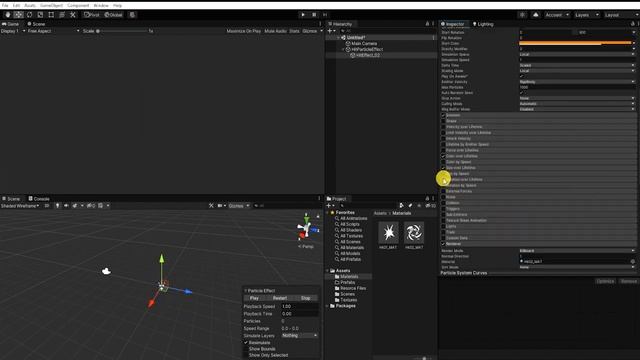Click the Particle Effect Stop button
The height and width of the screenshot is (360, 640).
[x=306, y=298]
